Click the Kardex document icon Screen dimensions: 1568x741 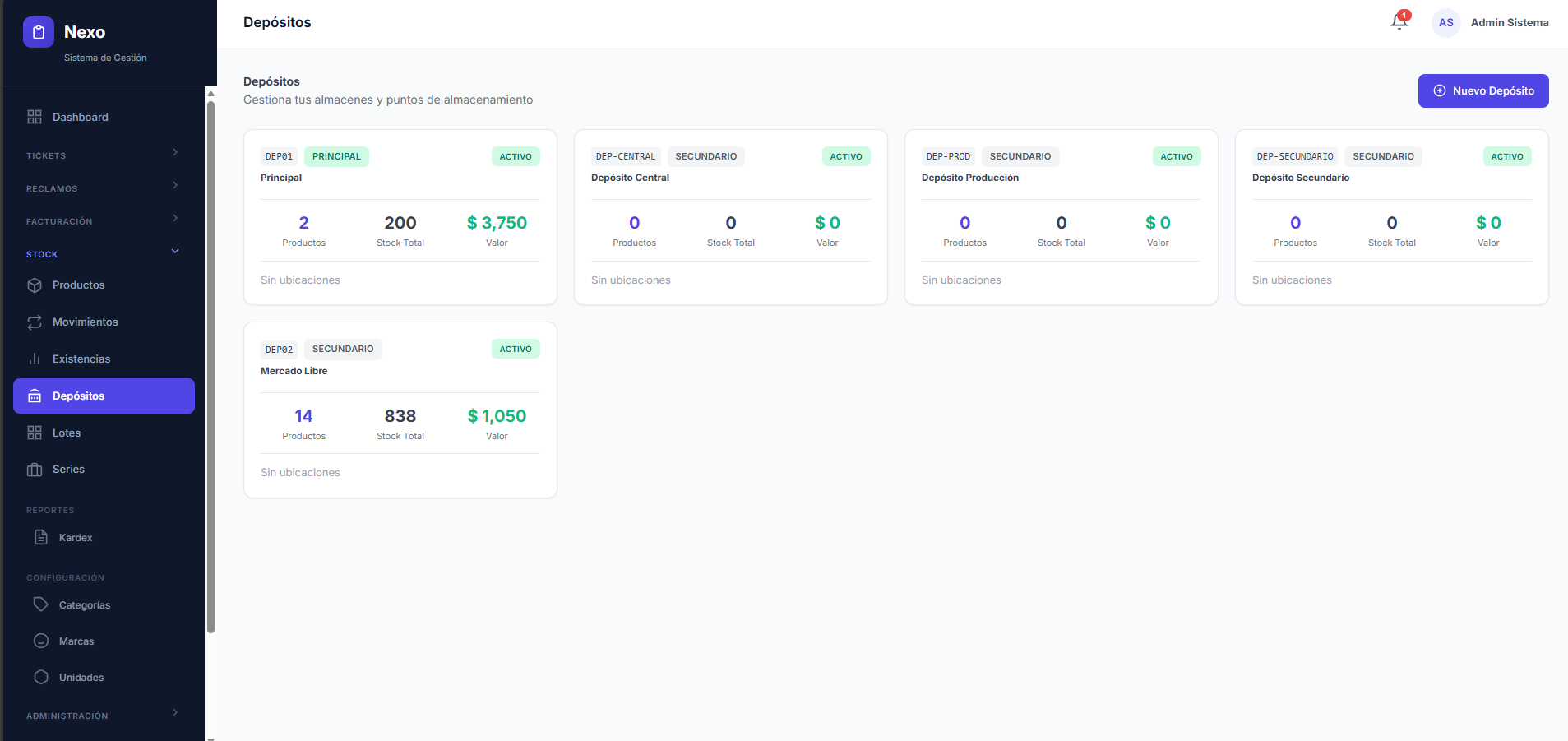[41, 538]
